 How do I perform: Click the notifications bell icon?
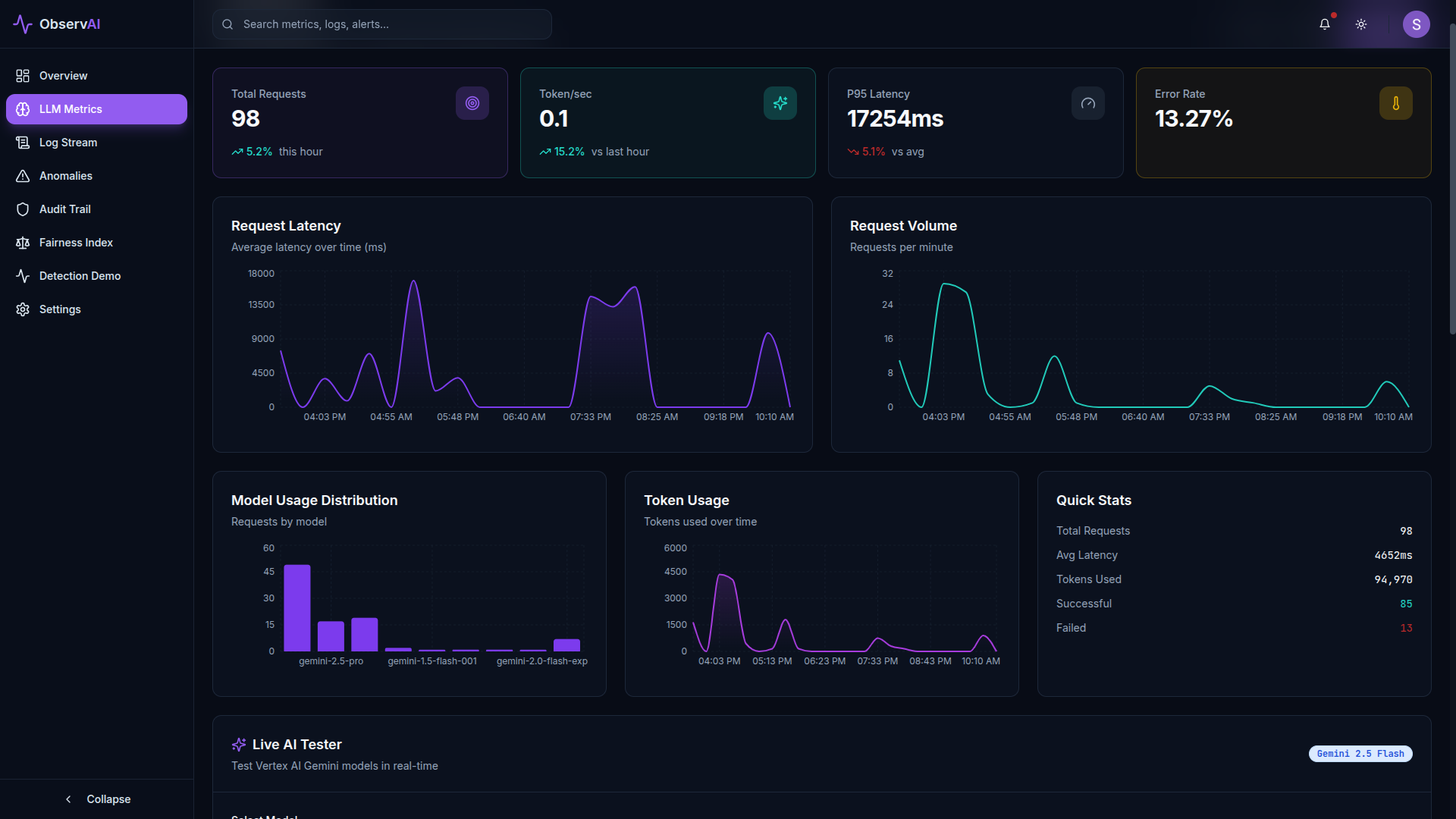point(1324,24)
